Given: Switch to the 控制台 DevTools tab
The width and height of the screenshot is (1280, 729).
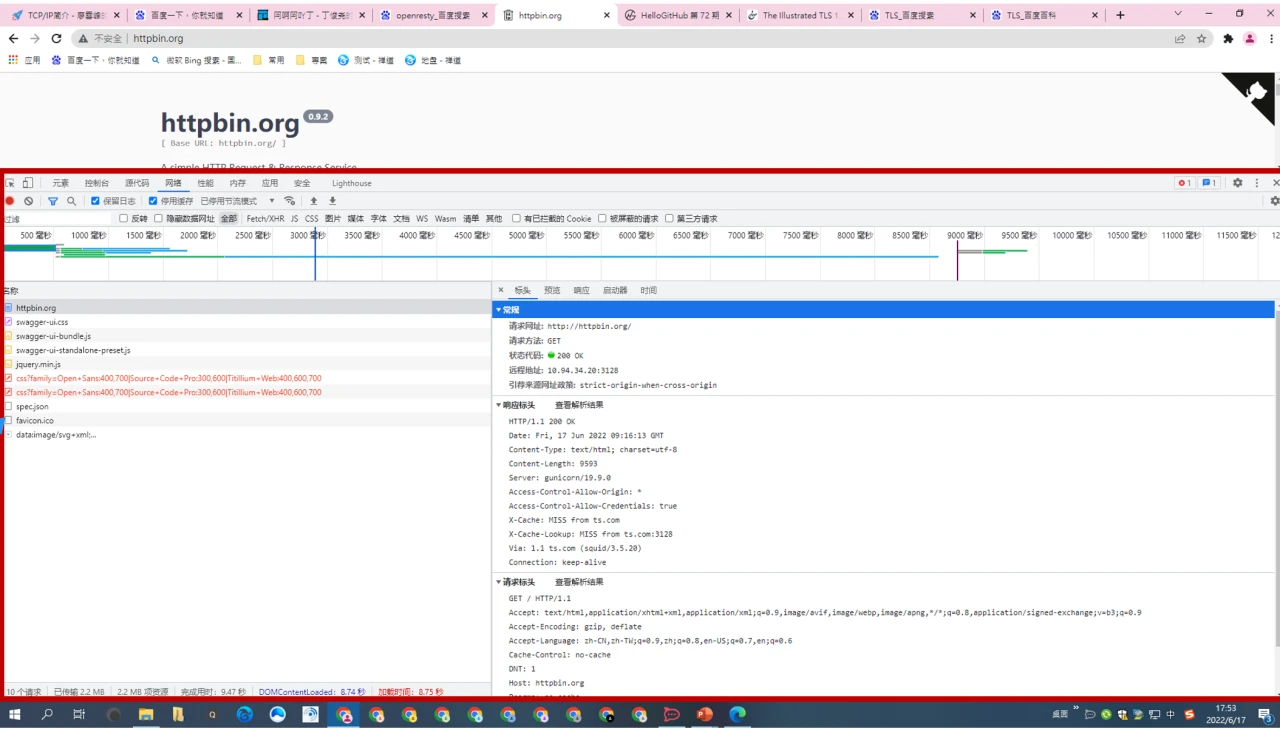Looking at the screenshot, I should tap(97, 183).
